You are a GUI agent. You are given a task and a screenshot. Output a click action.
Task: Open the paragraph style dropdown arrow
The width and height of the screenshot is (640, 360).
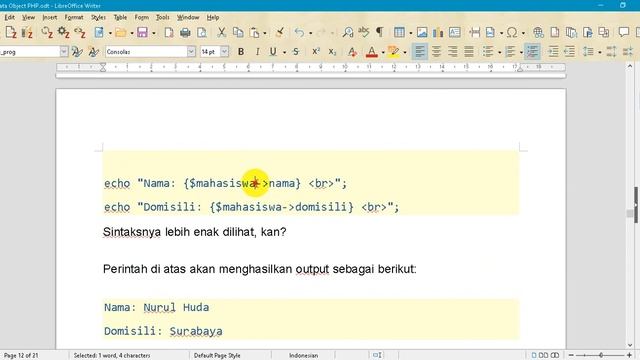pyautogui.click(x=64, y=52)
